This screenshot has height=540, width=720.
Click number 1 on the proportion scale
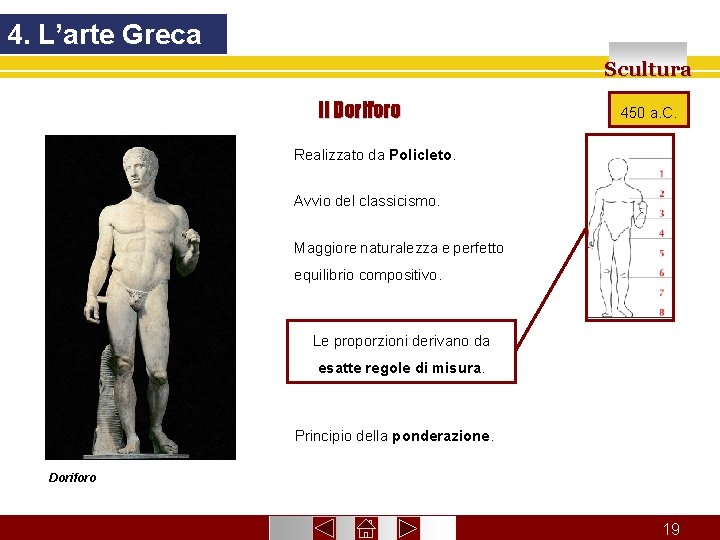pos(662,174)
